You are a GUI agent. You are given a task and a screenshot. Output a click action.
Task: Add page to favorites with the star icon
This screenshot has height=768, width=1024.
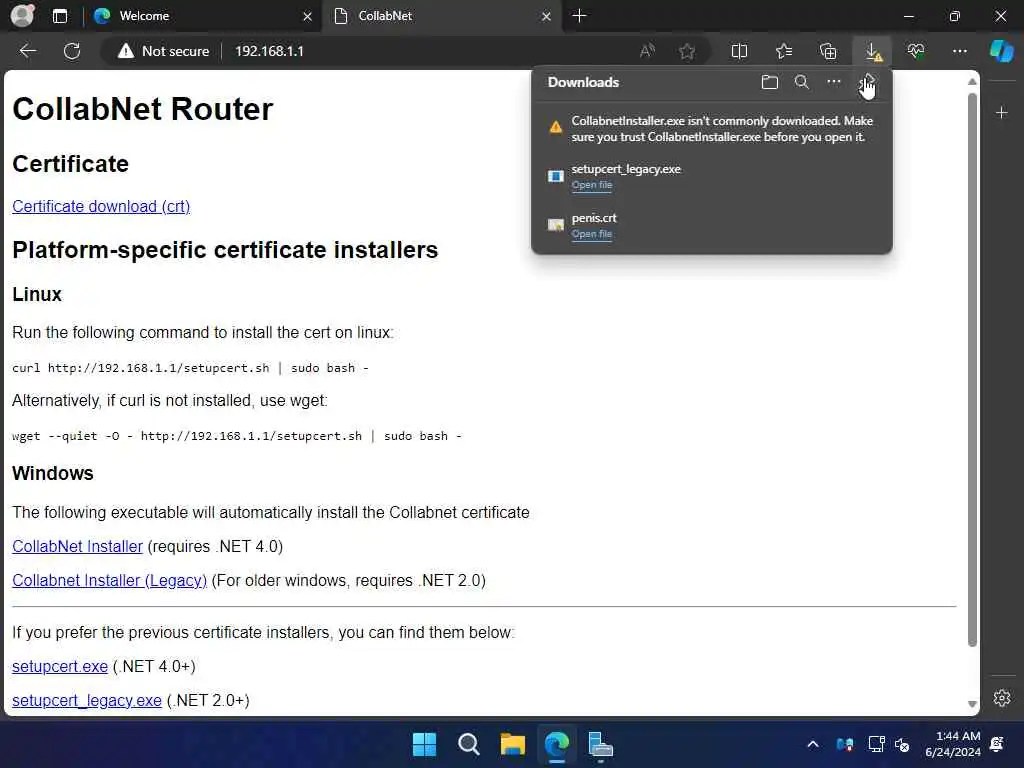tap(686, 51)
